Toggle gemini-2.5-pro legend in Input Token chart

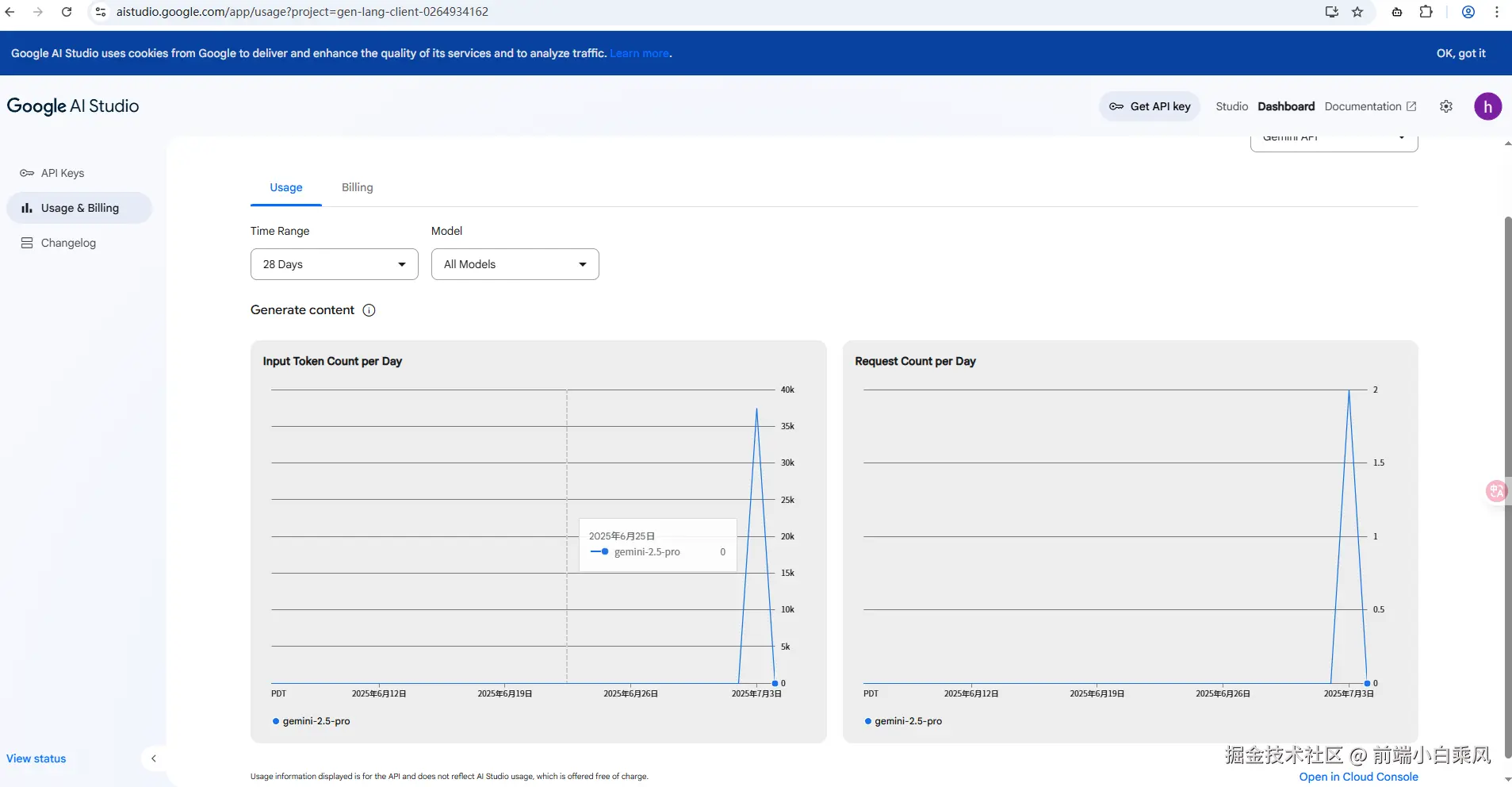[312, 721]
